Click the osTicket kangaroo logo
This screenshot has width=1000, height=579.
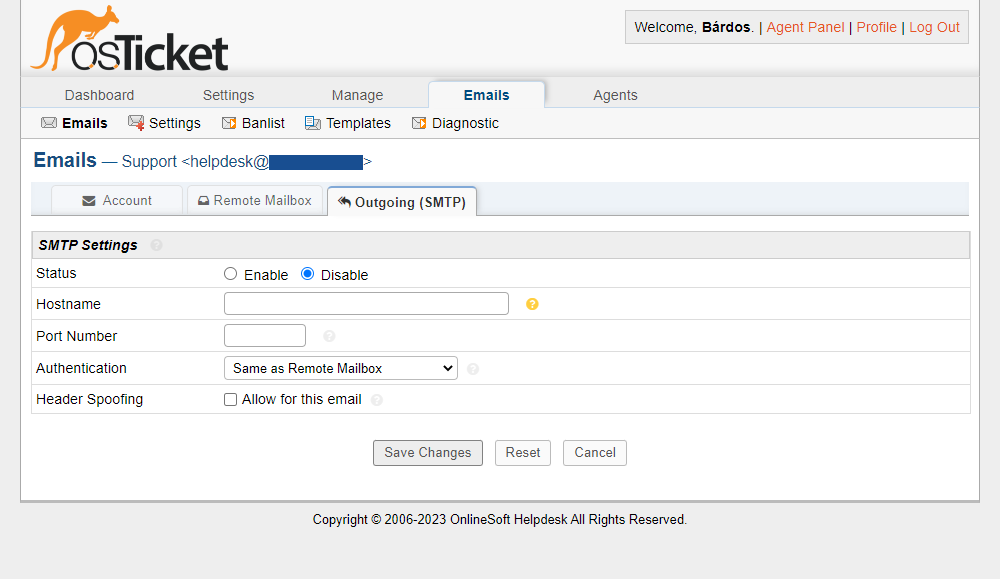click(x=129, y=40)
